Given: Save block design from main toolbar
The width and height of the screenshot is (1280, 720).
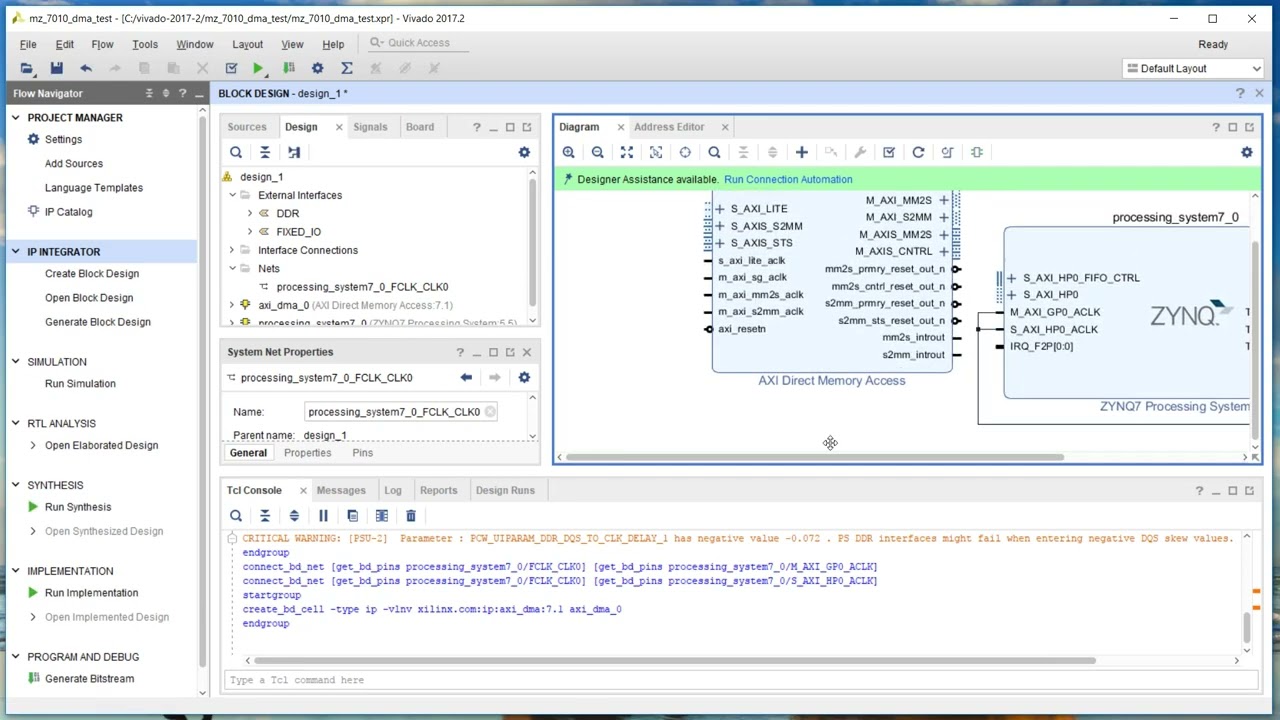Looking at the screenshot, I should (56, 68).
